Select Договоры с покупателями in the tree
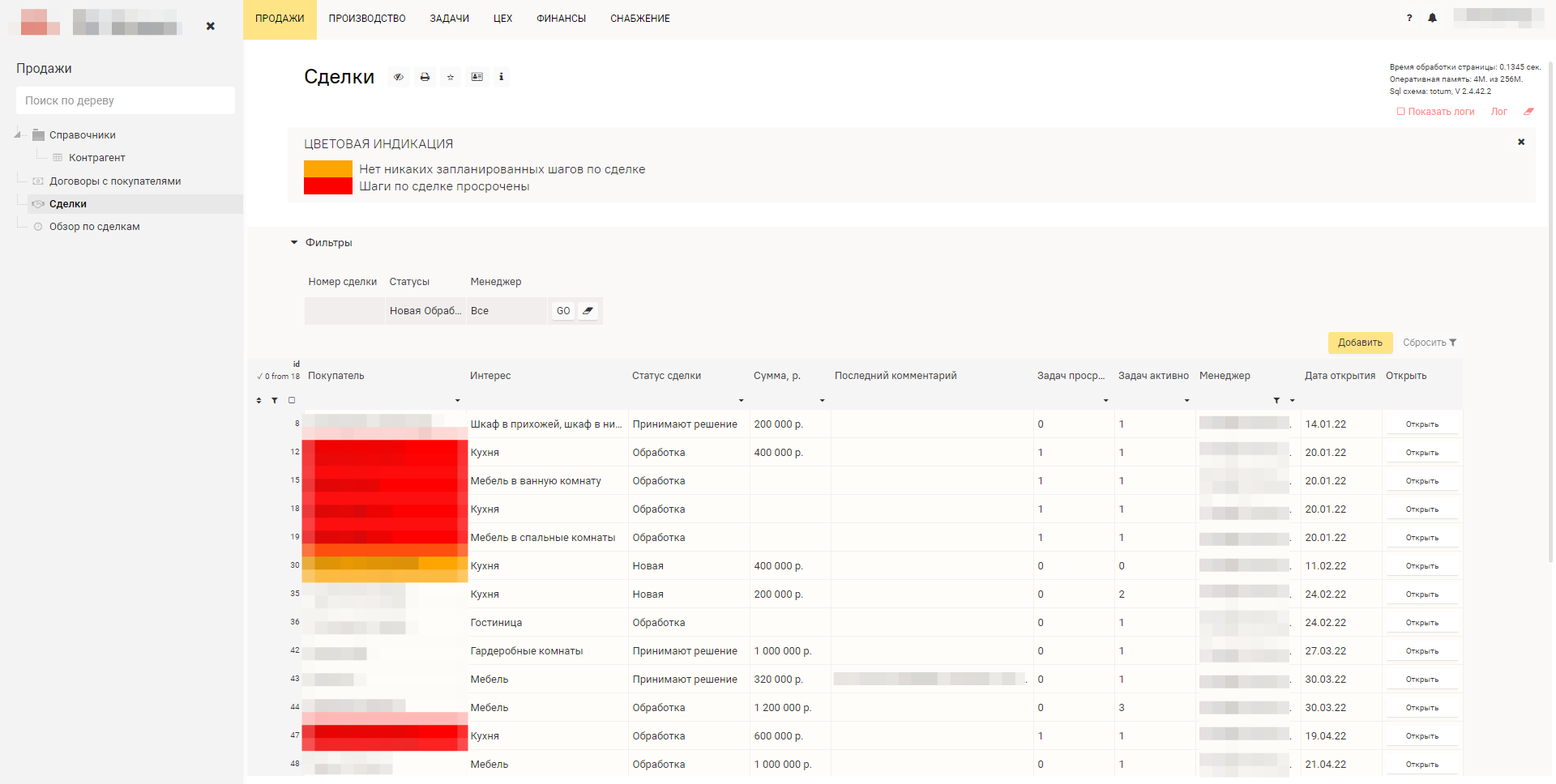Image resolution: width=1556 pixels, height=784 pixels. coord(115,181)
